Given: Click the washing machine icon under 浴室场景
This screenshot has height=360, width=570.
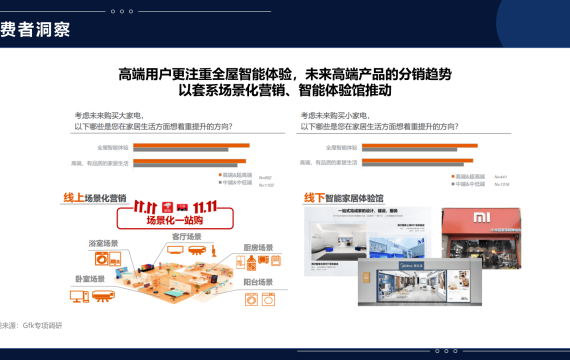Looking at the screenshot, I should click(x=101, y=259).
